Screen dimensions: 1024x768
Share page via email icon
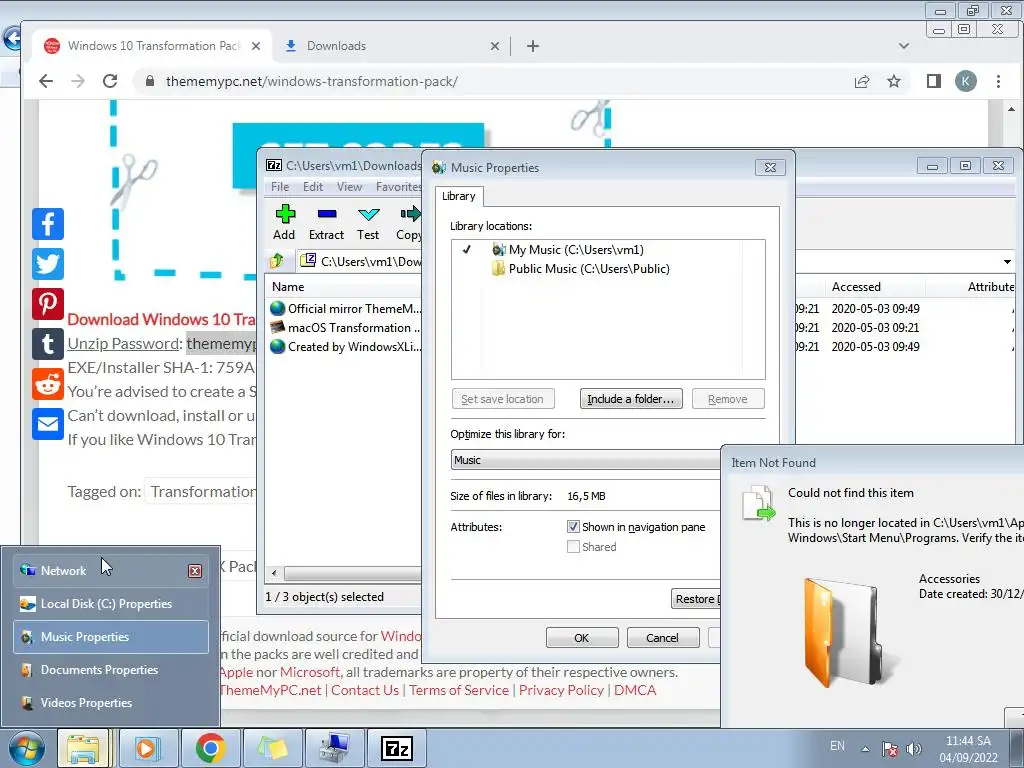pyautogui.click(x=48, y=424)
